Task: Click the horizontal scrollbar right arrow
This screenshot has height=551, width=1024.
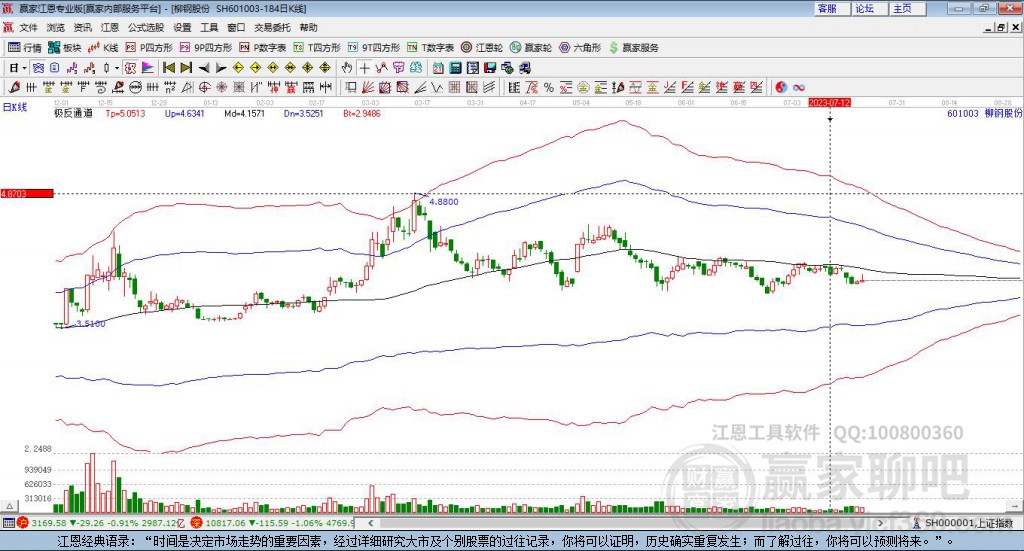Action: [880, 523]
